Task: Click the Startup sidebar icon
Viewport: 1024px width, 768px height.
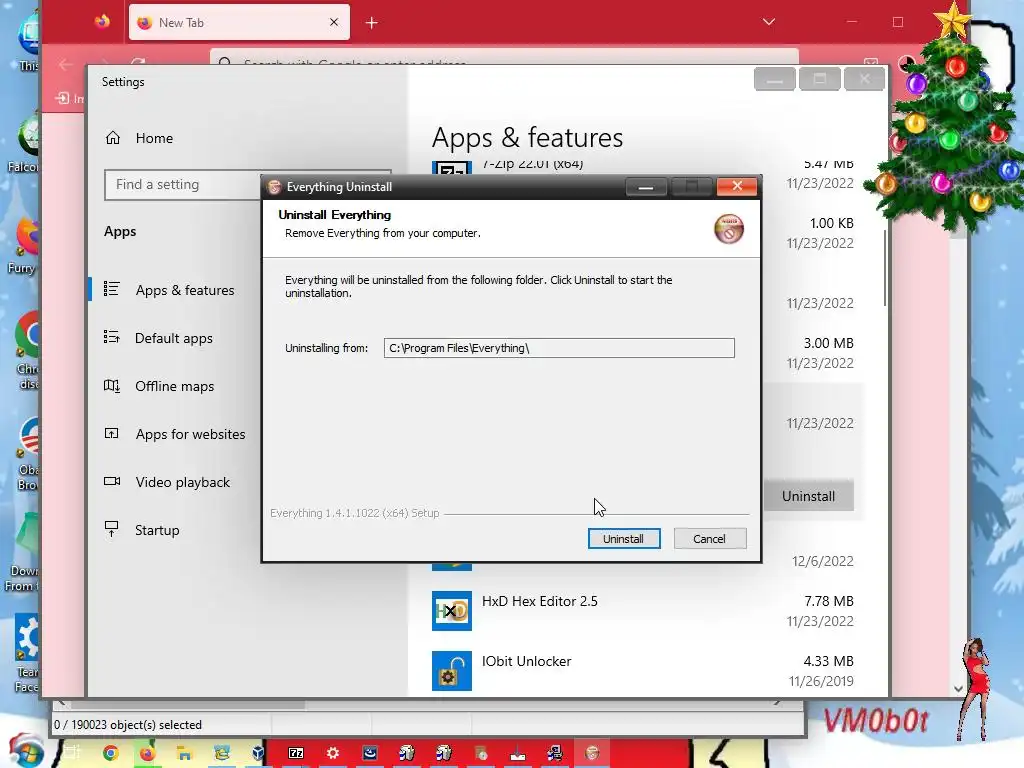Action: 112,529
